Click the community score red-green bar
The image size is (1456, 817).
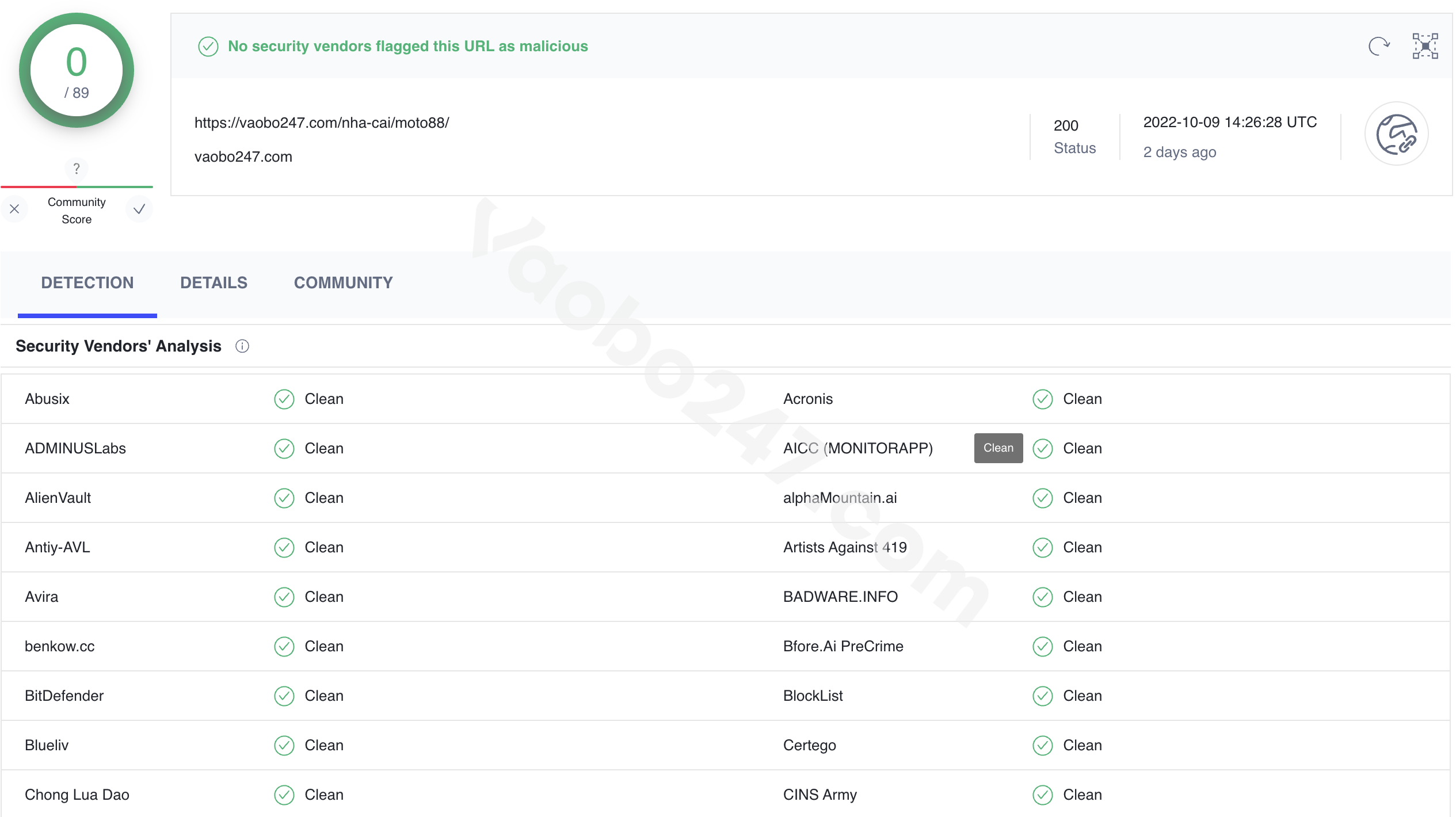[77, 187]
